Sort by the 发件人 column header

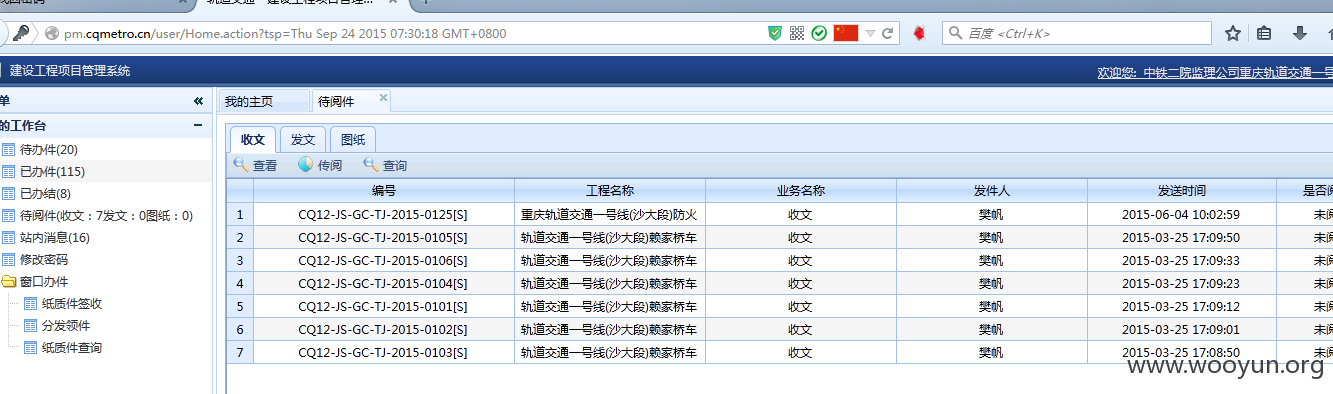[x=992, y=190]
